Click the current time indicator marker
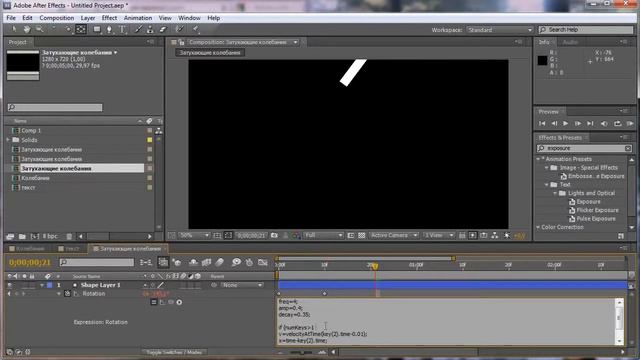 pos(375,266)
